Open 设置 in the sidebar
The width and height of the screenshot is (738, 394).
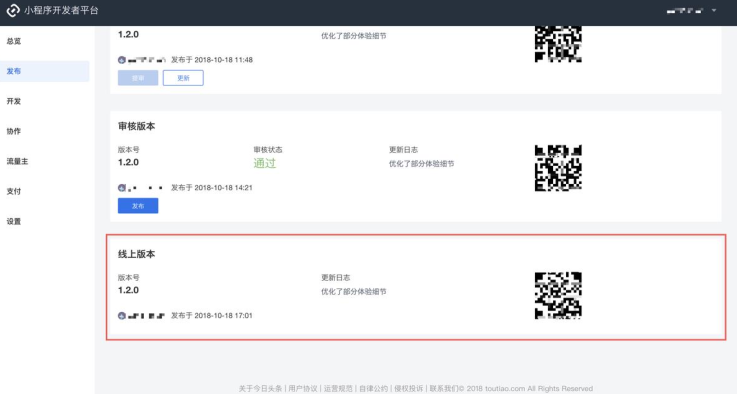tap(14, 221)
